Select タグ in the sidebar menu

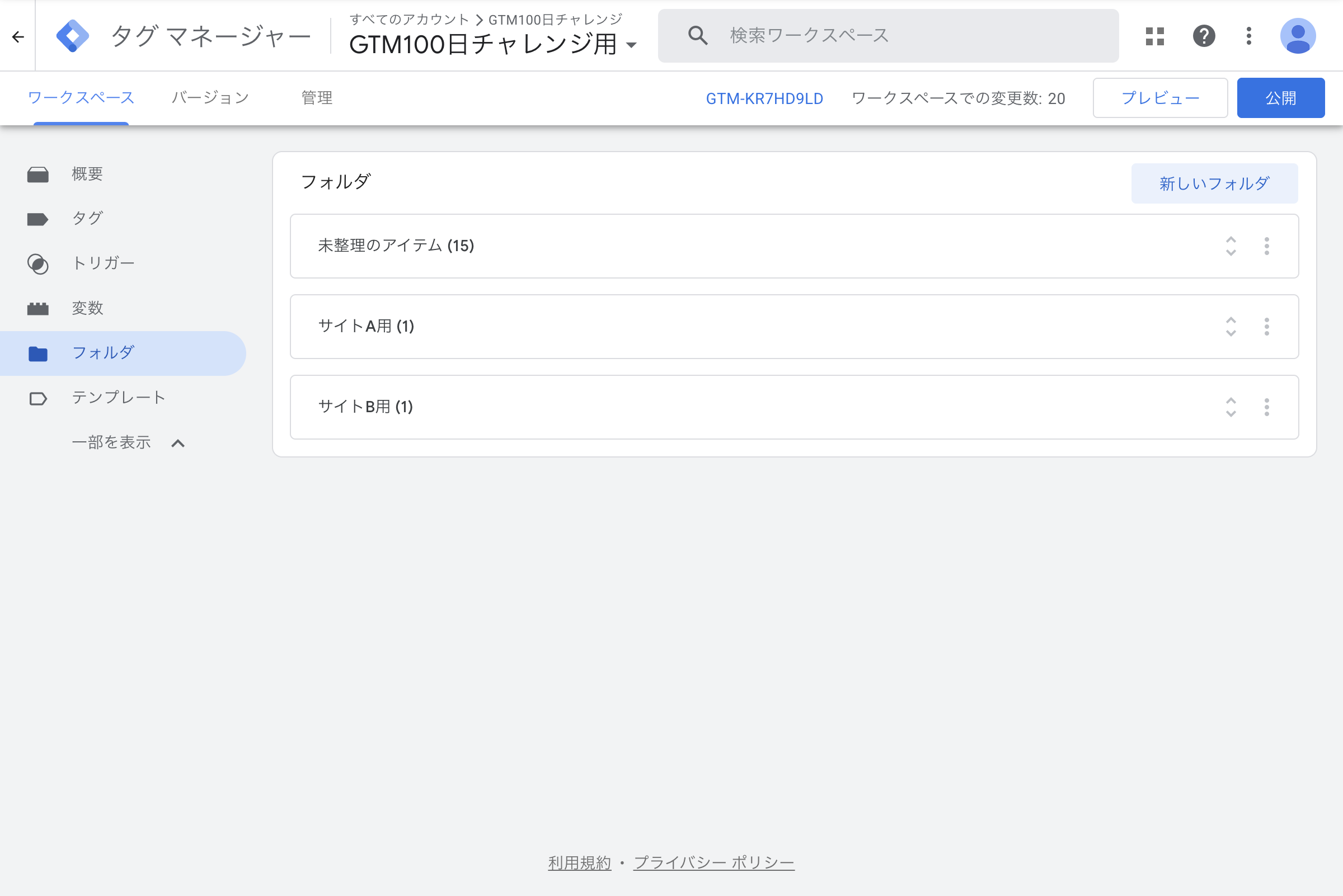(x=87, y=218)
